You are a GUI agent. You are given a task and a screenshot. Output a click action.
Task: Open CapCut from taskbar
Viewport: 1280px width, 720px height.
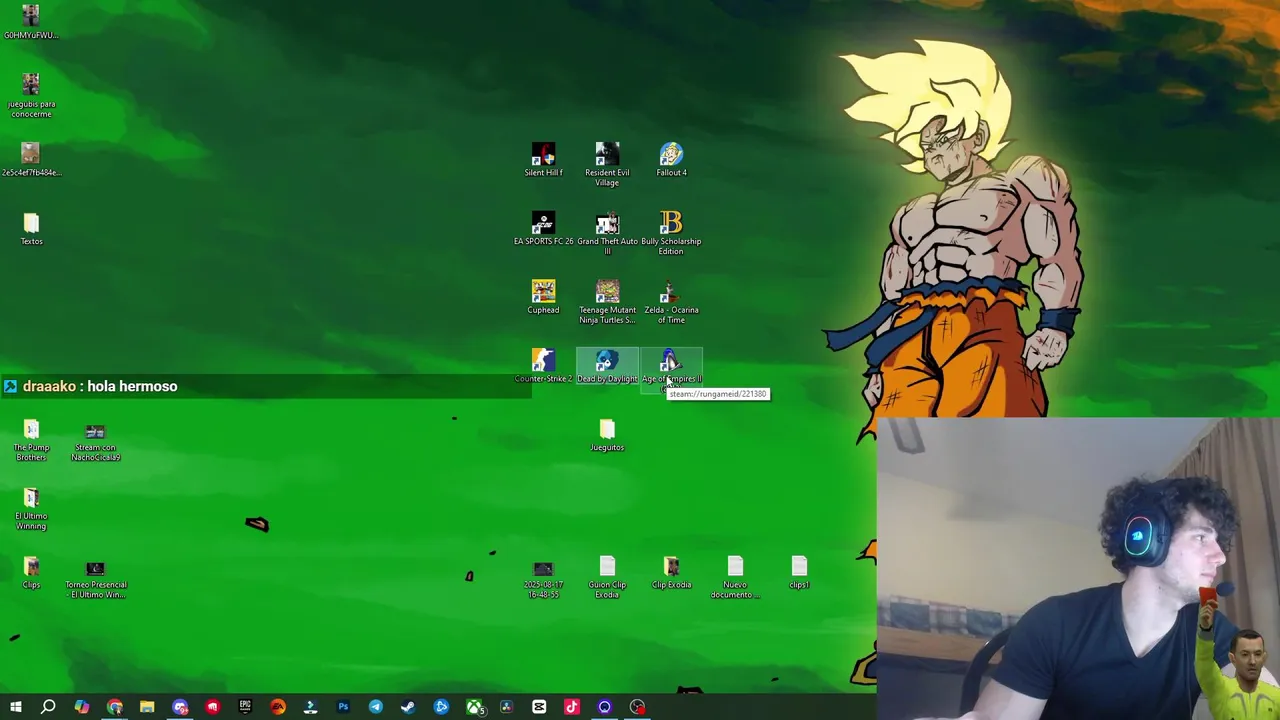point(539,707)
